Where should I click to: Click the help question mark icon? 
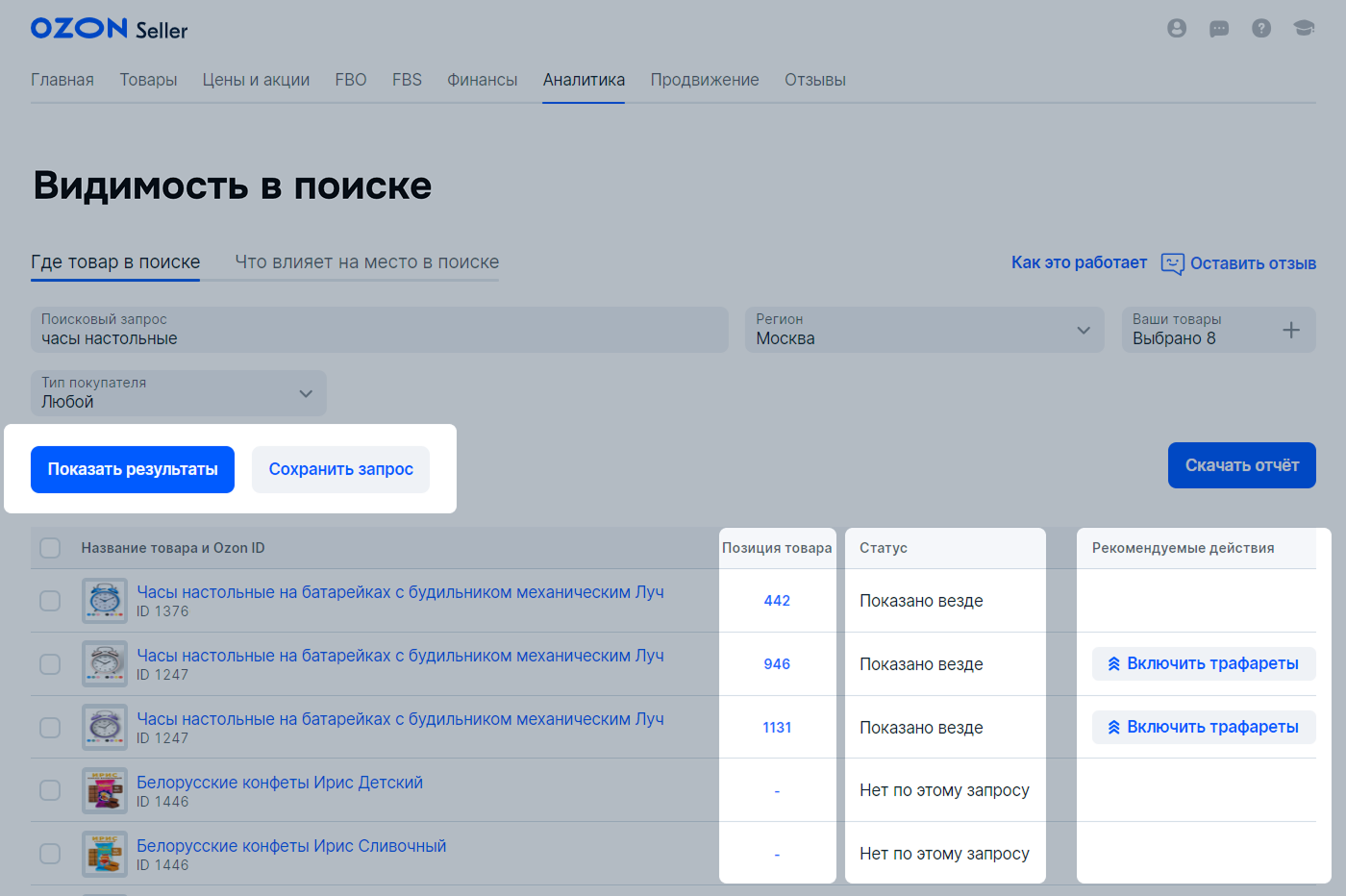point(1260,29)
